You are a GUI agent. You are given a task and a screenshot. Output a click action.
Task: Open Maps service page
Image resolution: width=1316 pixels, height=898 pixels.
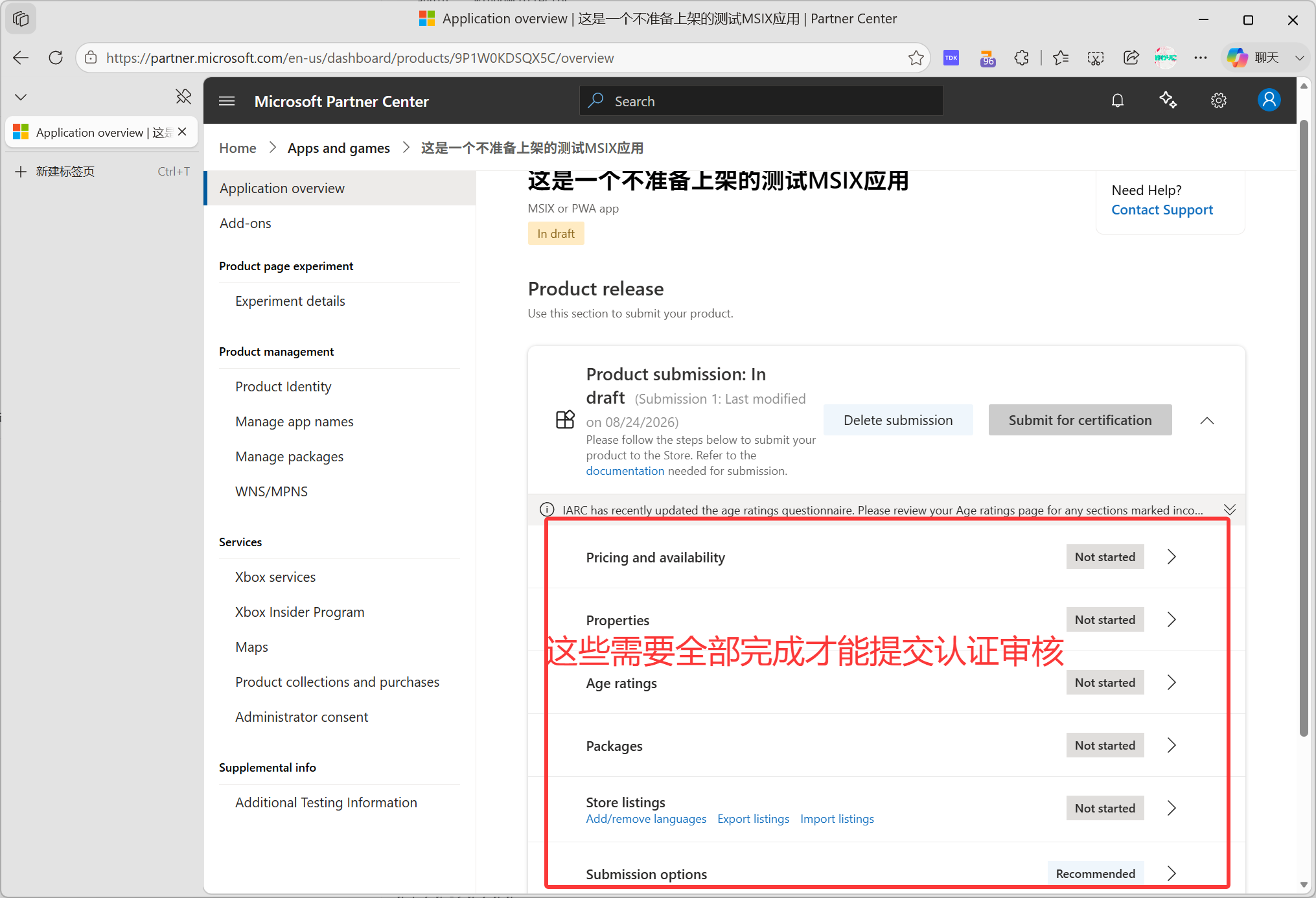click(251, 647)
